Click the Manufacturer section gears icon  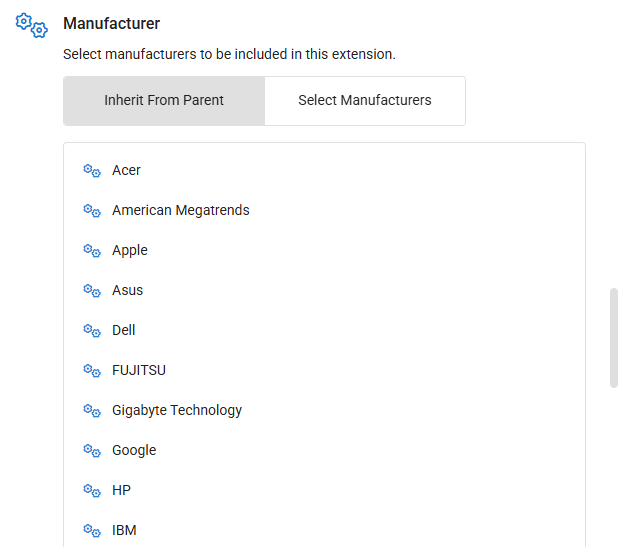click(32, 26)
